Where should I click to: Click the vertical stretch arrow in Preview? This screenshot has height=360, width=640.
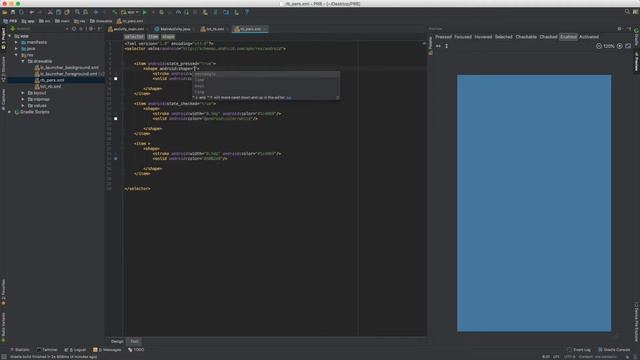(447, 46)
